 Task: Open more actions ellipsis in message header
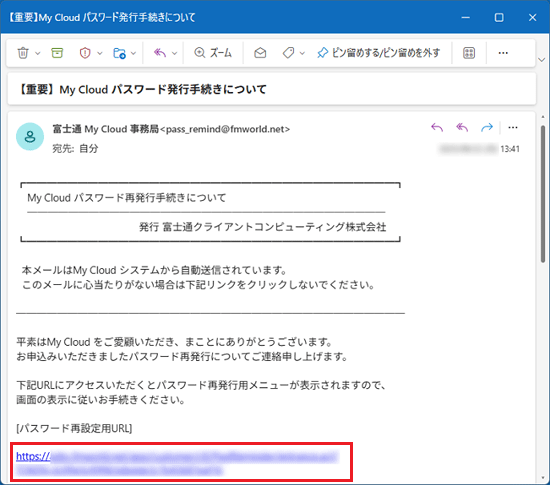[x=513, y=127]
